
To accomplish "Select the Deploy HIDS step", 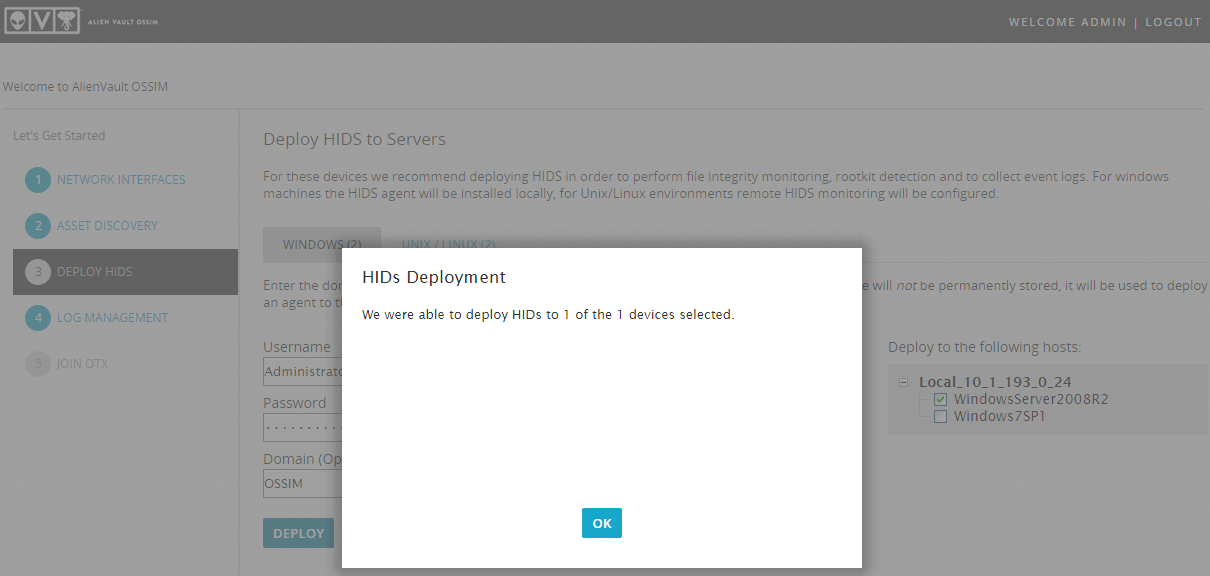I will 125,272.
